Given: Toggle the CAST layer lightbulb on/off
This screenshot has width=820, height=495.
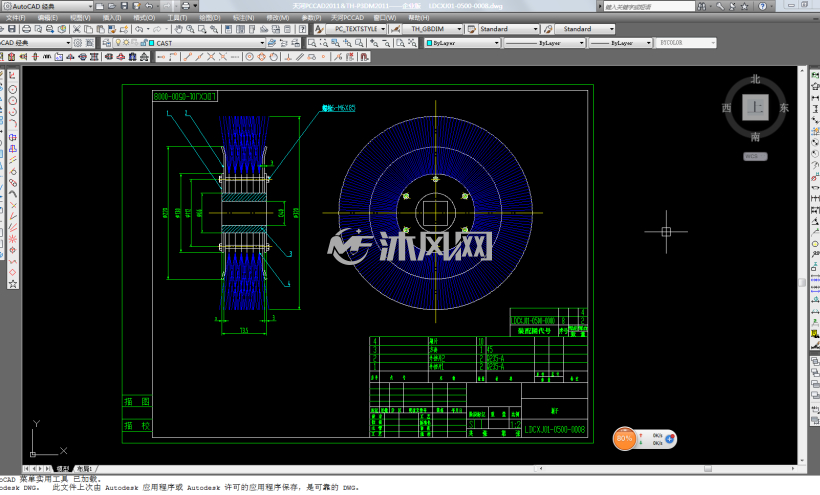Looking at the screenshot, I should 118,43.
